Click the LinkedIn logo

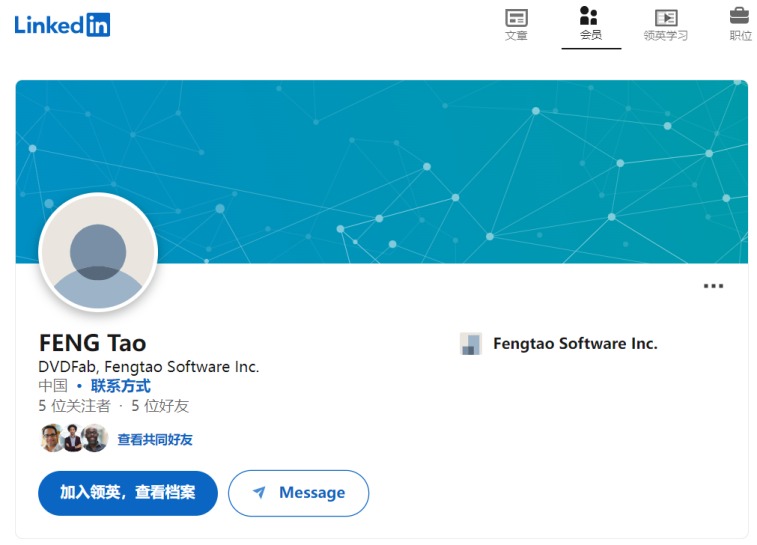click(x=62, y=25)
